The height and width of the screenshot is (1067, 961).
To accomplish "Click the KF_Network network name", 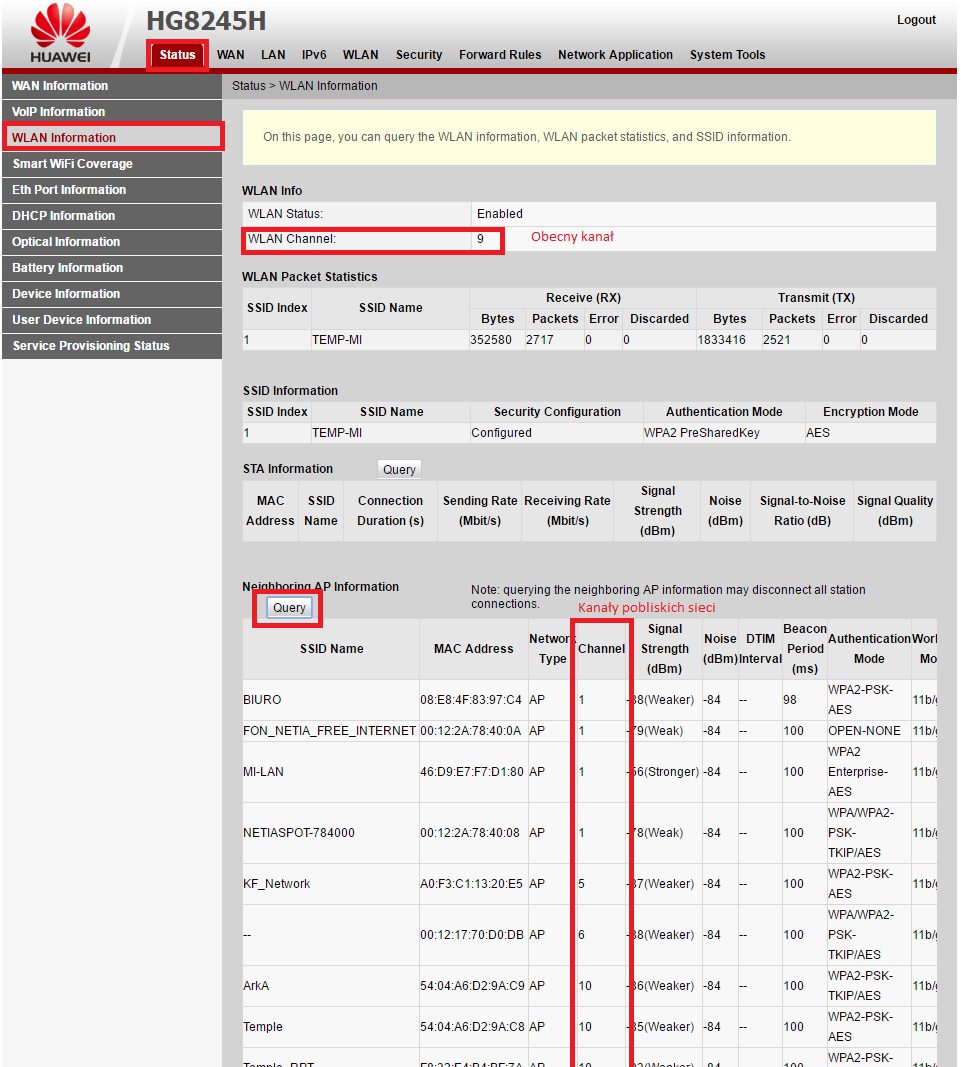I will tap(276, 884).
